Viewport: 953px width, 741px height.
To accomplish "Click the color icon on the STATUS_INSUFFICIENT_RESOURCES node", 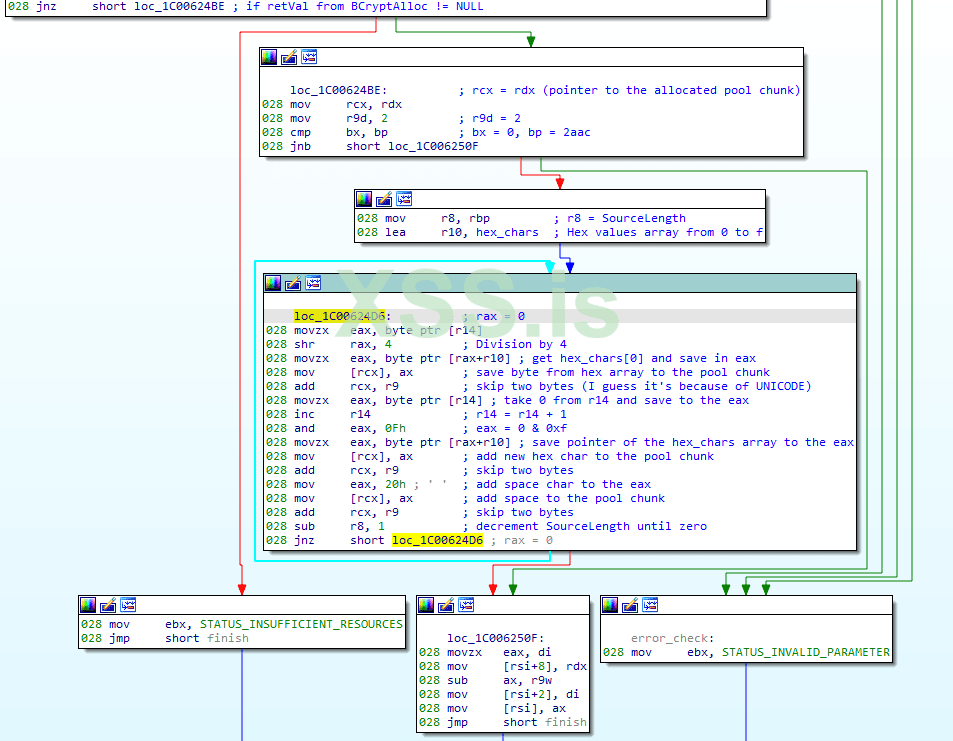I will (x=88, y=605).
